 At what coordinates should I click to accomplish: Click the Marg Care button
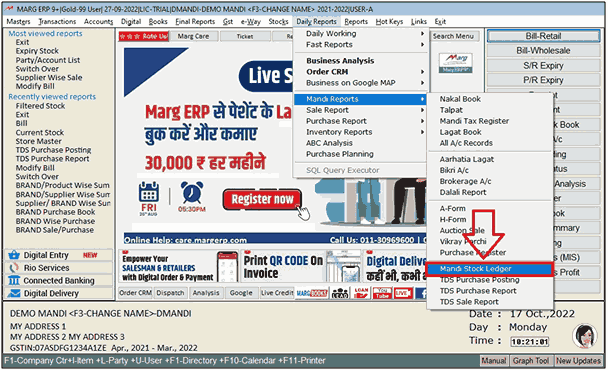[193, 36]
